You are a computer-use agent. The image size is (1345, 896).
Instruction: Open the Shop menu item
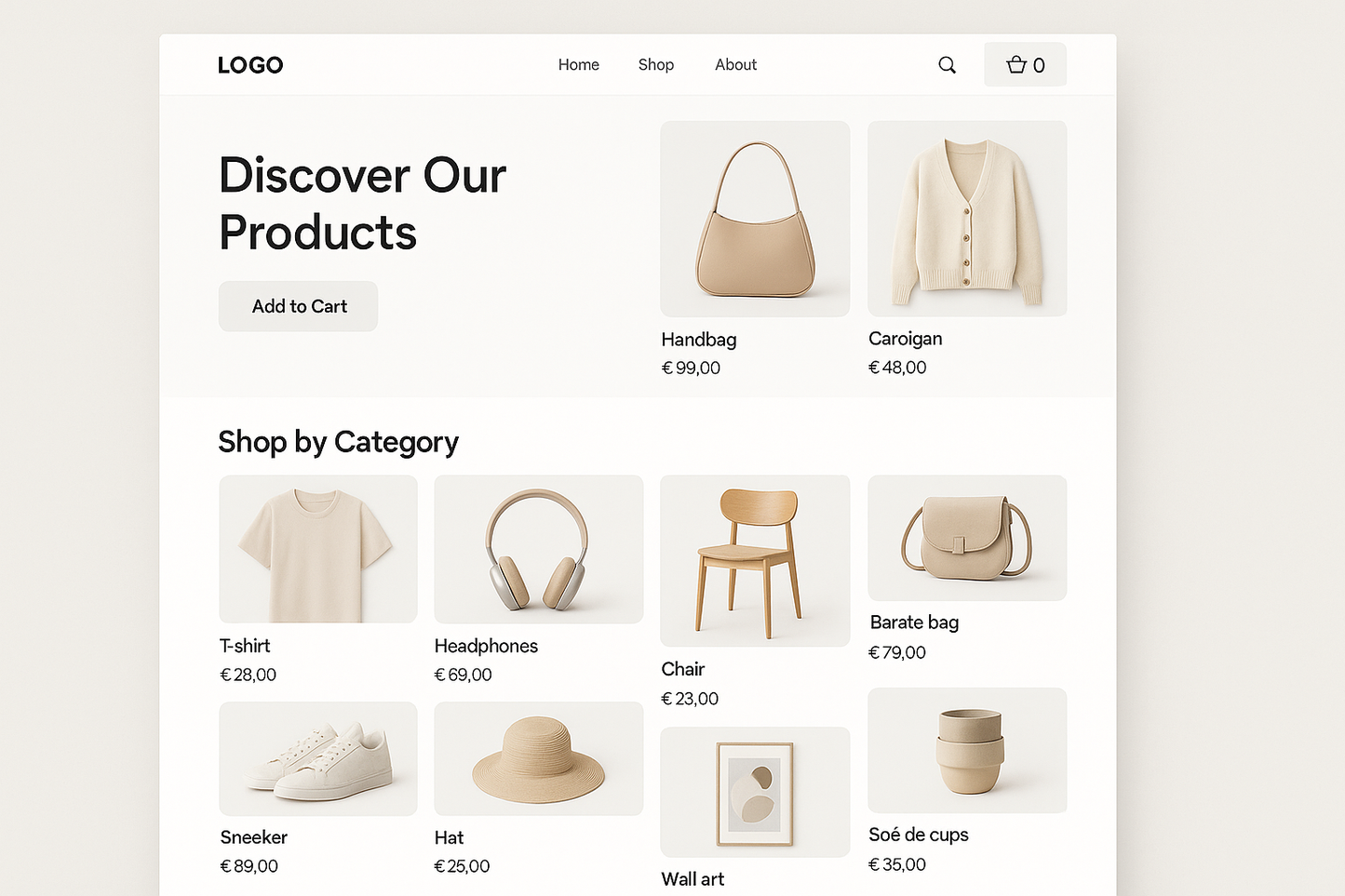(655, 65)
